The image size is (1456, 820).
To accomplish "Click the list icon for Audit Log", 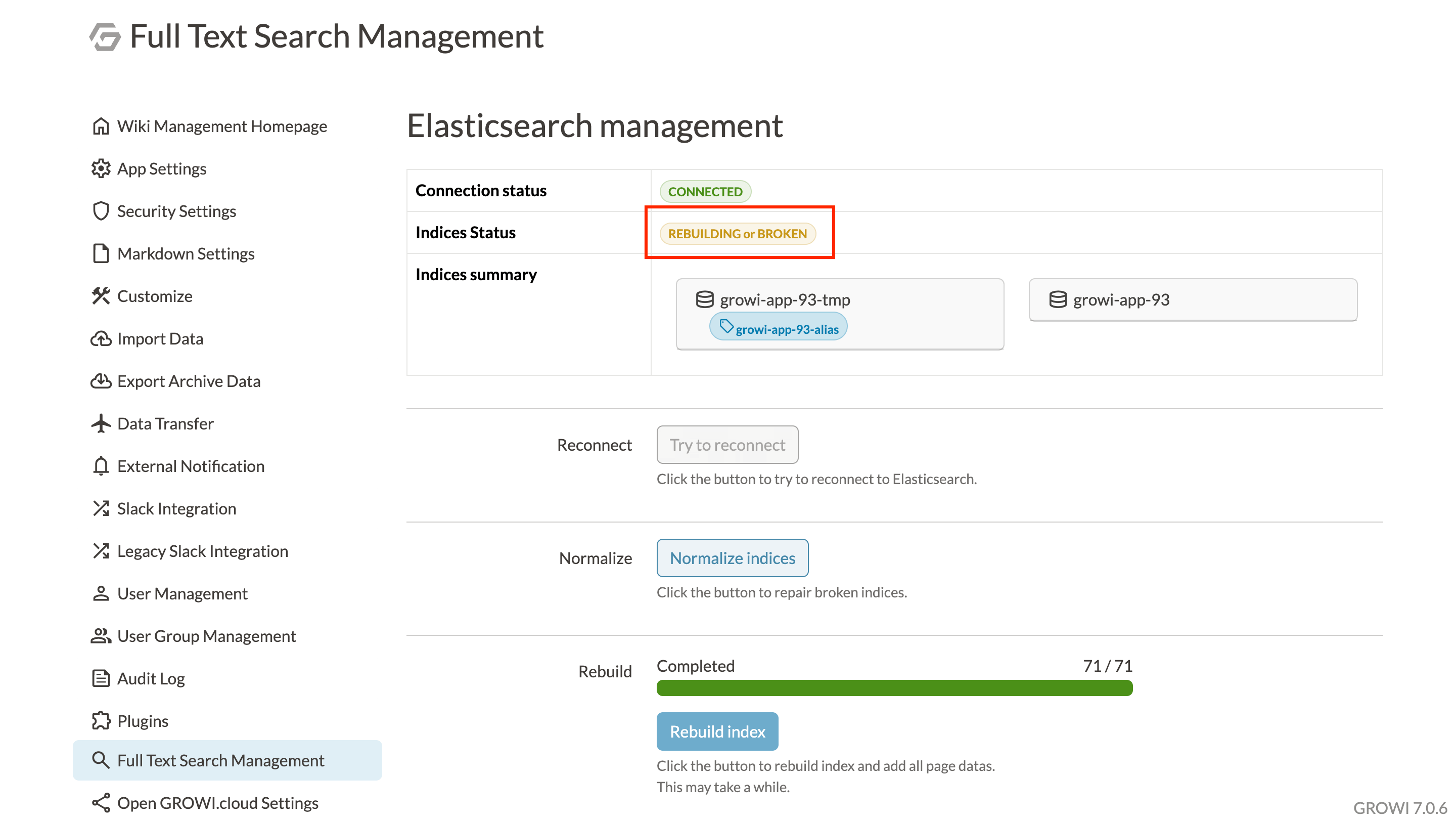I will pyautogui.click(x=101, y=678).
